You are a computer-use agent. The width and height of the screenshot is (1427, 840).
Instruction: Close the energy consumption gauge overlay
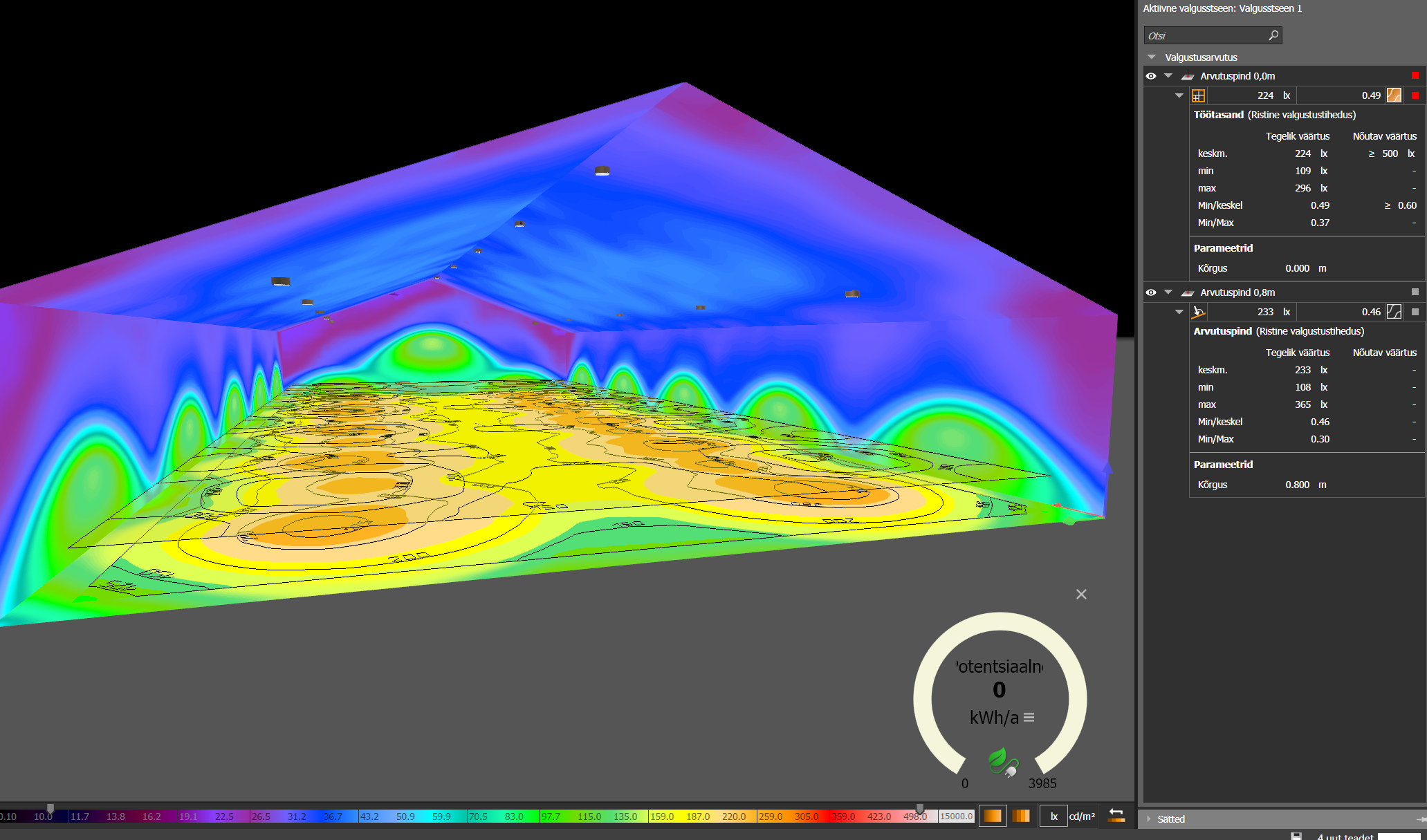tap(1081, 595)
